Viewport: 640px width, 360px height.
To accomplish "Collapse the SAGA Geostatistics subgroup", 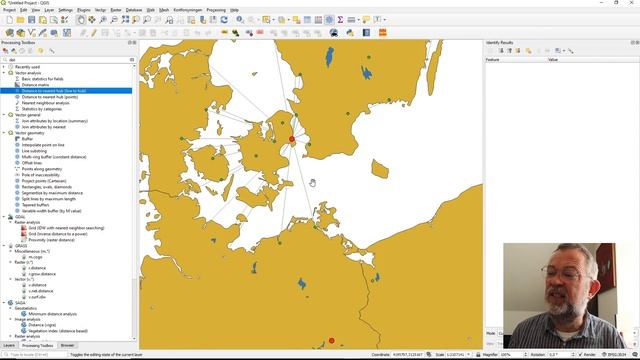I will (x=11, y=308).
